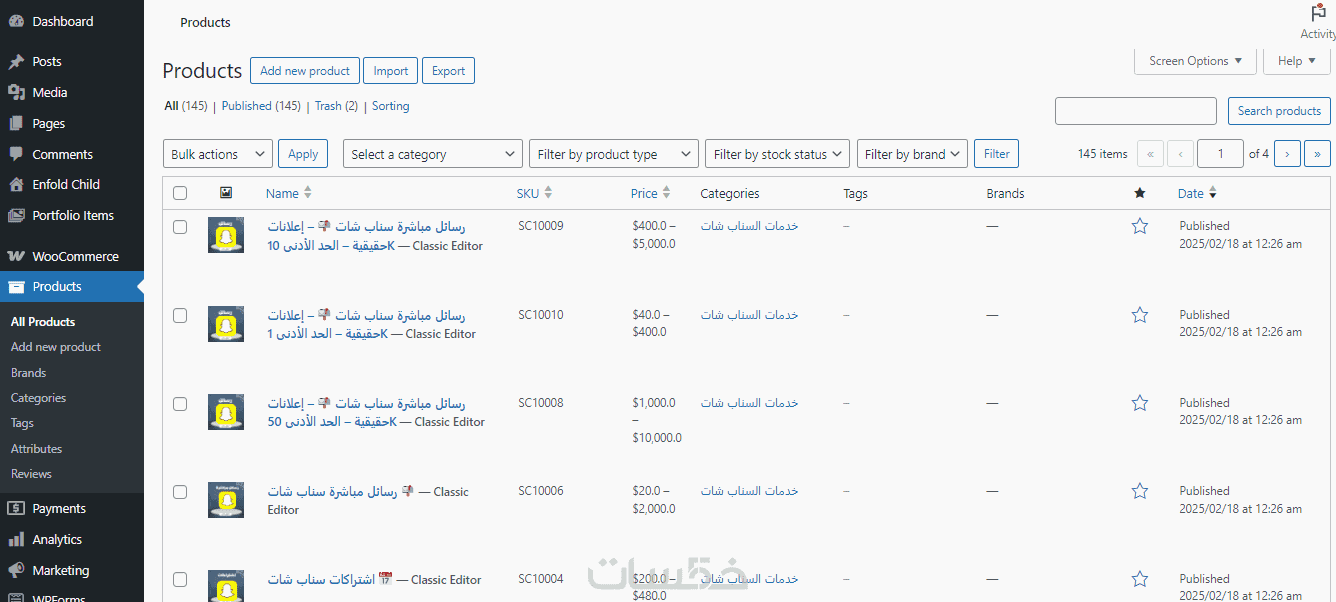The height and width of the screenshot is (602, 1336).
Task: Open Media library sidebar icon
Action: [x=16, y=93]
